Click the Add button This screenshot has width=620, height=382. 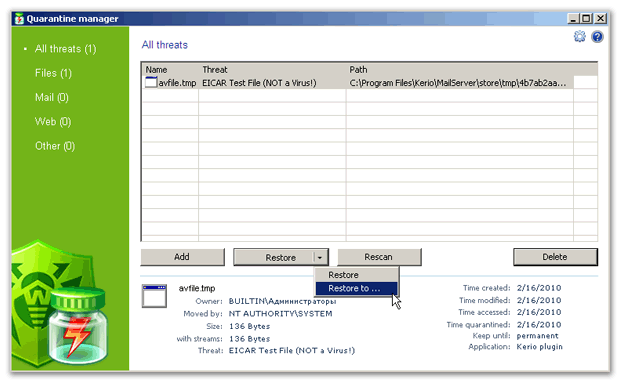point(182,257)
